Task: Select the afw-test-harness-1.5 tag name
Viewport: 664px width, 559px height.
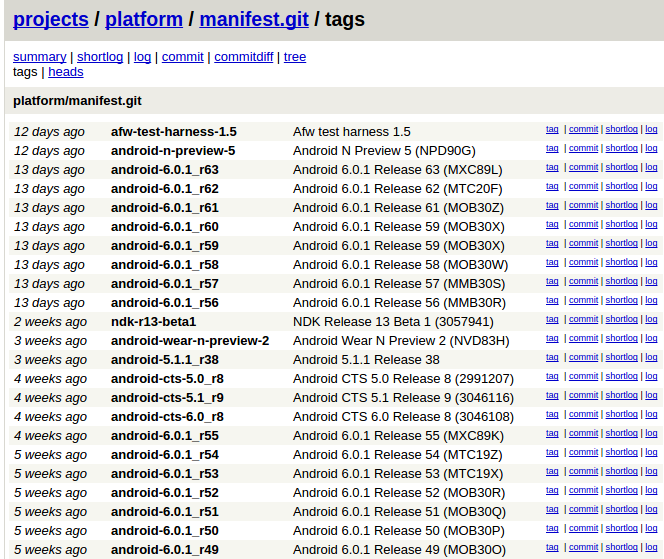Action: pos(174,132)
